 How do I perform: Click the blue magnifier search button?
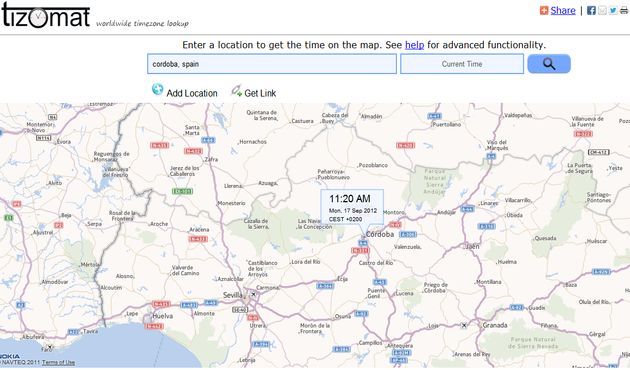549,64
